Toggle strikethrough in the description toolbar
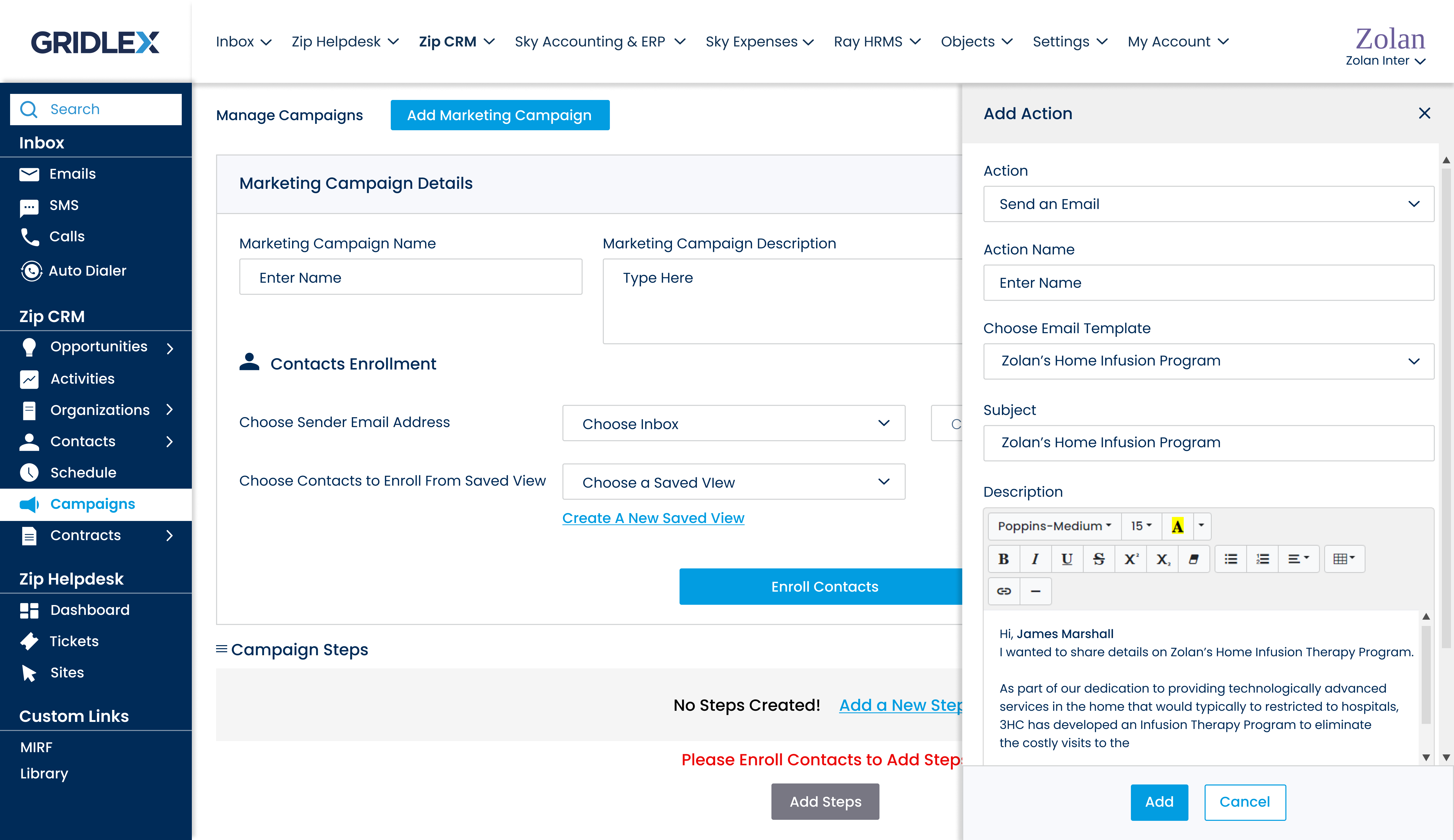Screen dimensions: 1454x840 coord(1099,559)
